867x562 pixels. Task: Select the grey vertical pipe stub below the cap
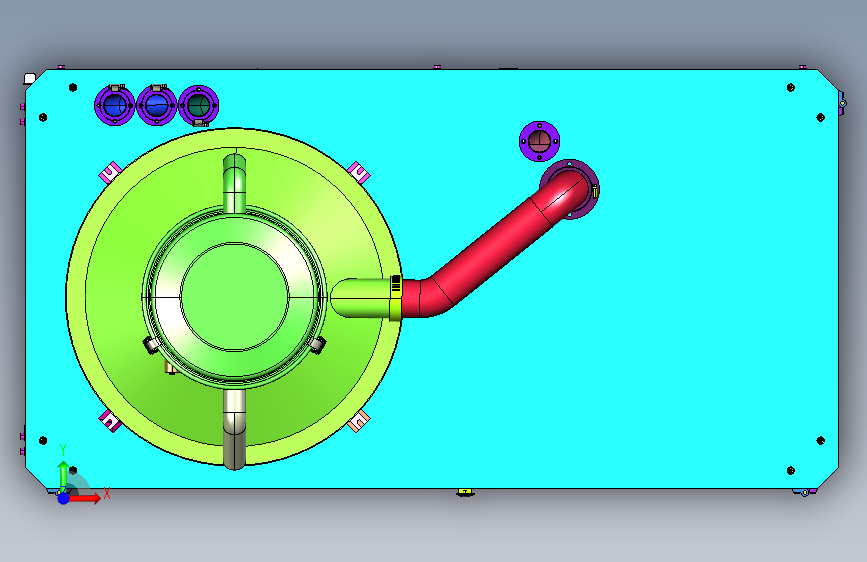point(234,429)
